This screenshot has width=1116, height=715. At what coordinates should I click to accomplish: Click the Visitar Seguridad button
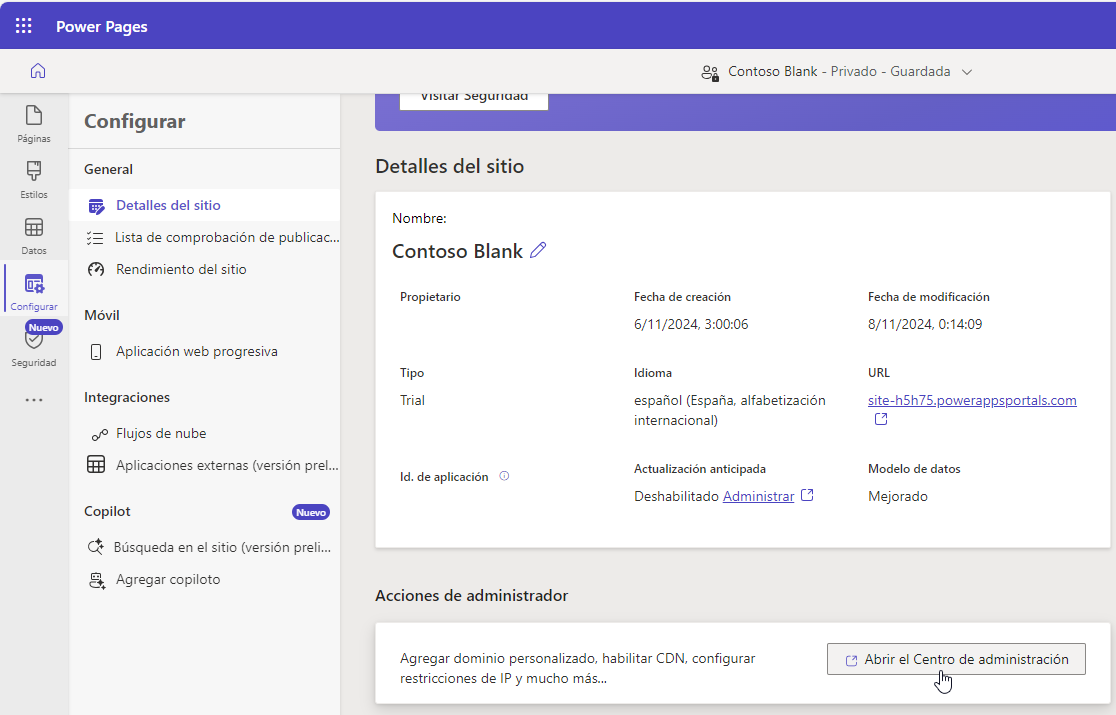coord(474,100)
